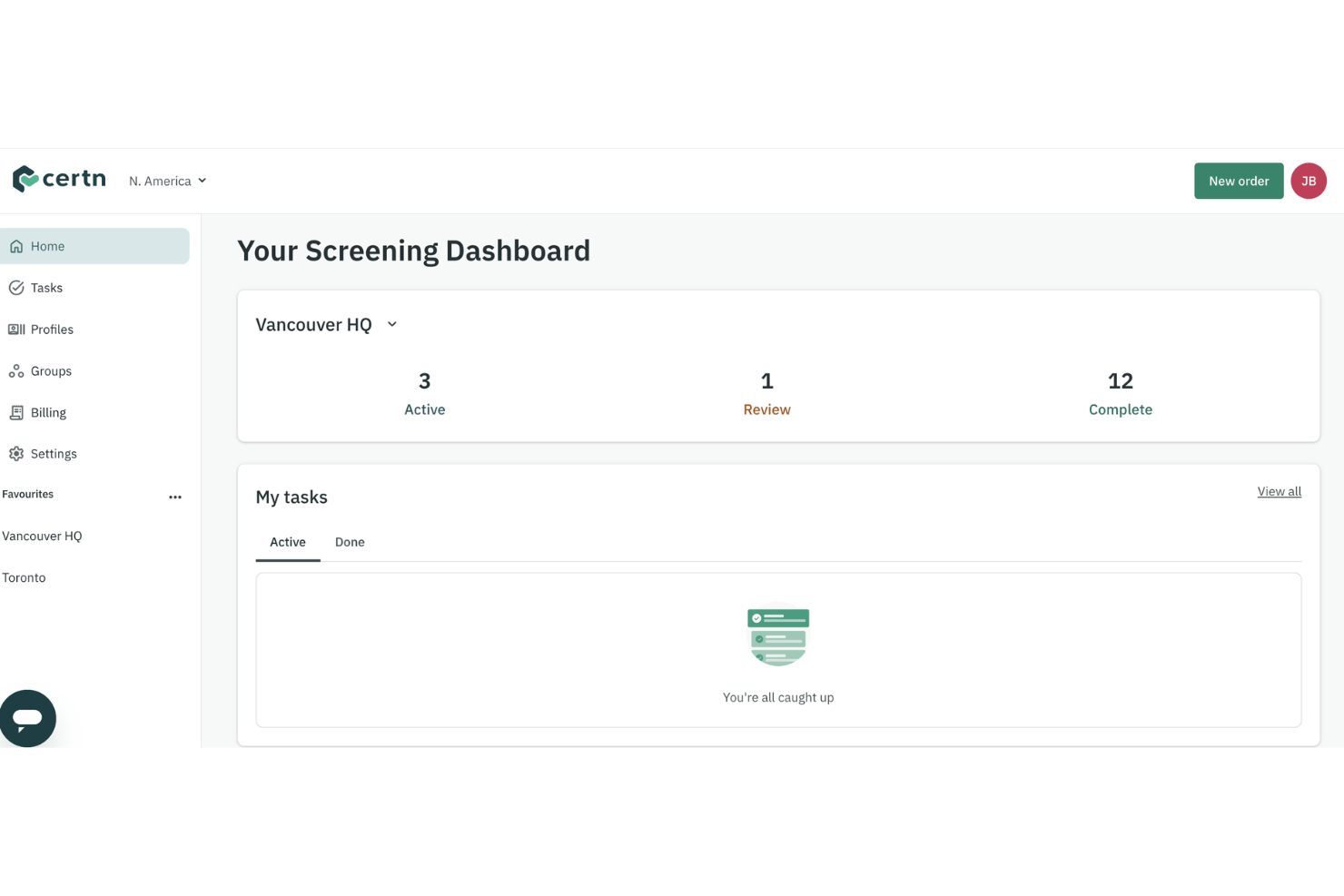The image size is (1344, 896).
Task: Click the View all tasks link
Action: (1279, 491)
